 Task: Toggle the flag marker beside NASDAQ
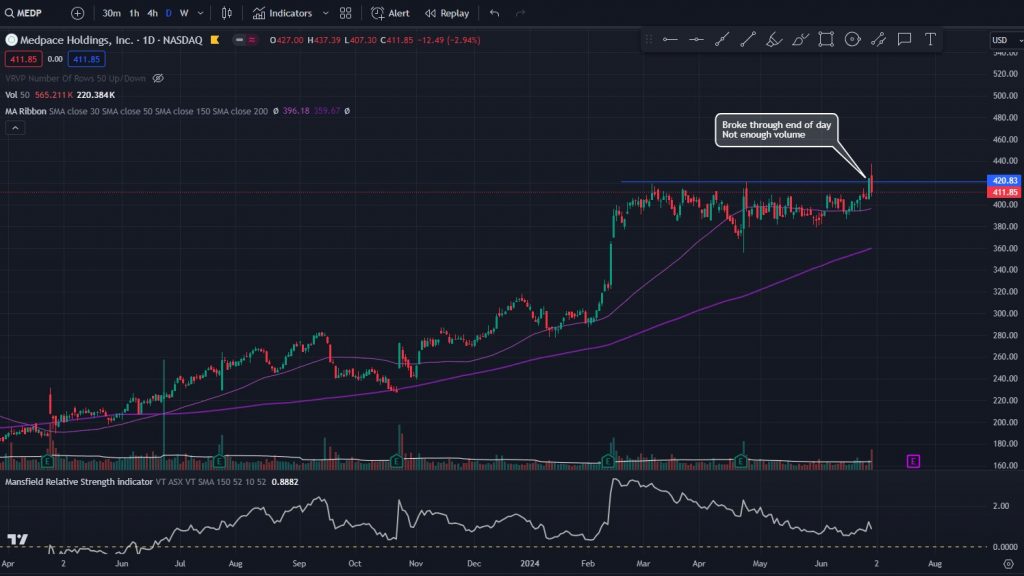point(213,40)
